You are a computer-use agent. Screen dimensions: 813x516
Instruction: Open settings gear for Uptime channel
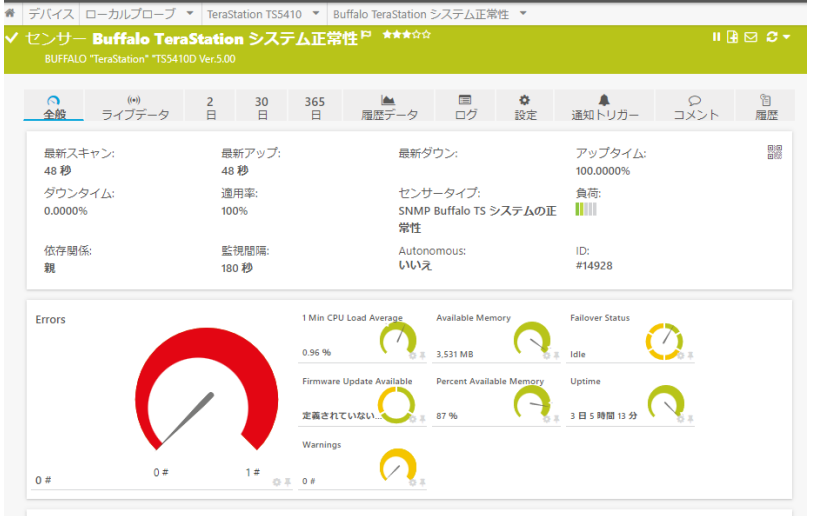681,419
